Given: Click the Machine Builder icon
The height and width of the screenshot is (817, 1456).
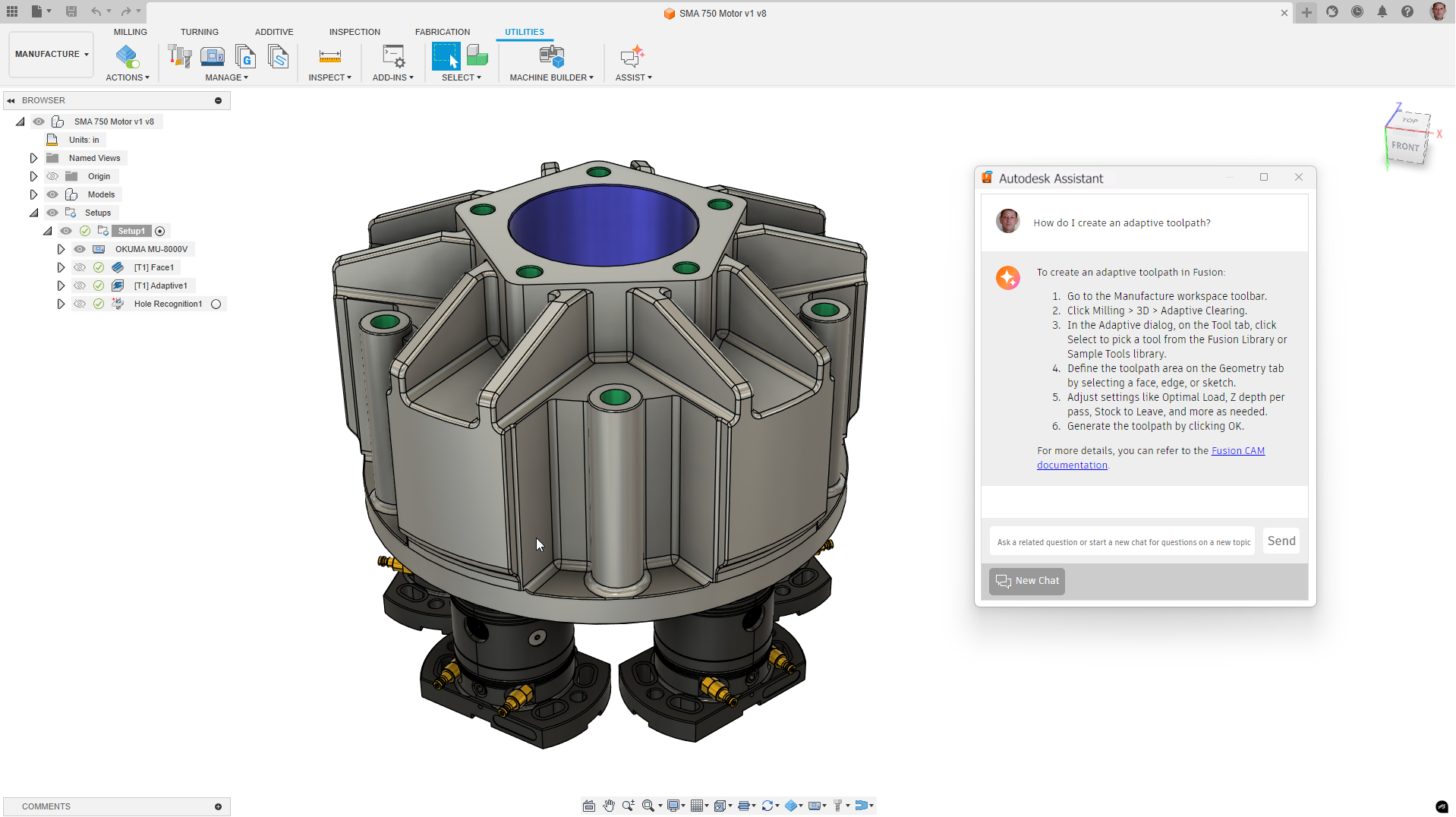Looking at the screenshot, I should point(551,57).
